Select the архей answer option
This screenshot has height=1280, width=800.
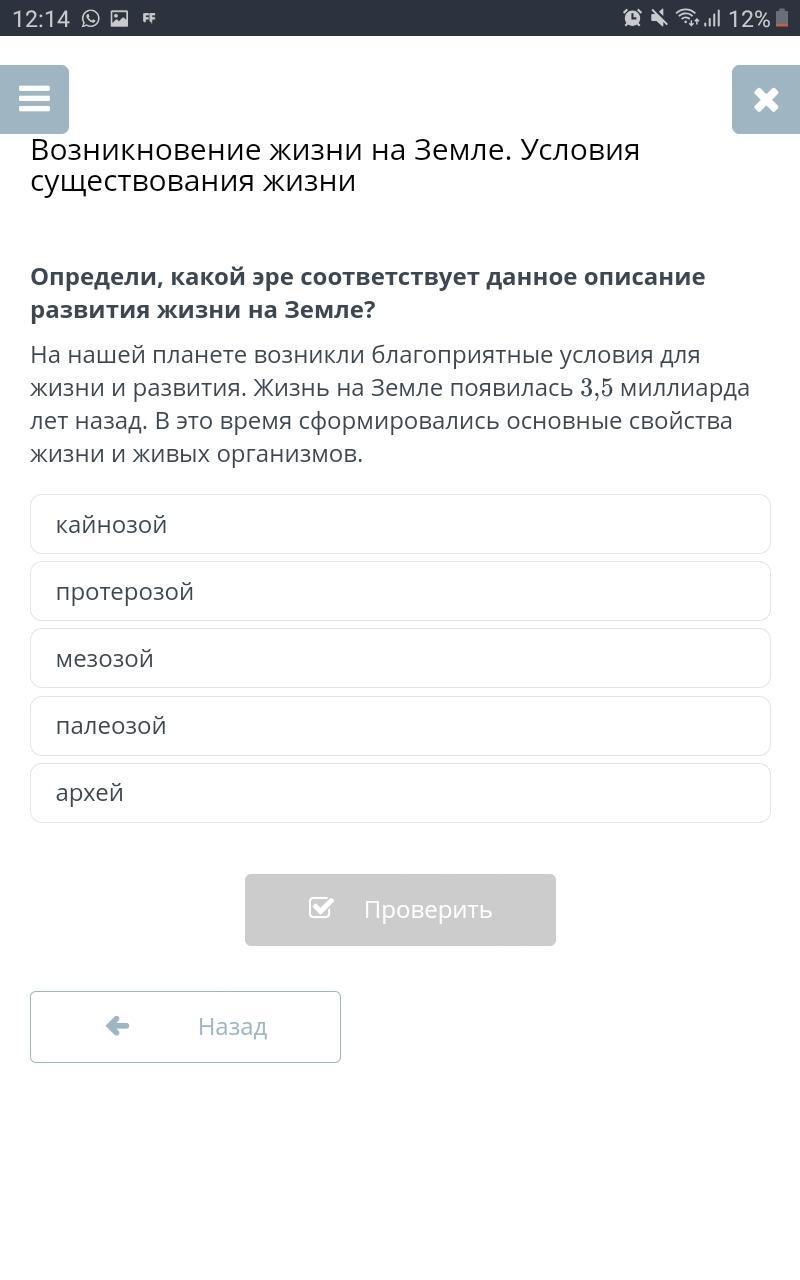(400, 792)
